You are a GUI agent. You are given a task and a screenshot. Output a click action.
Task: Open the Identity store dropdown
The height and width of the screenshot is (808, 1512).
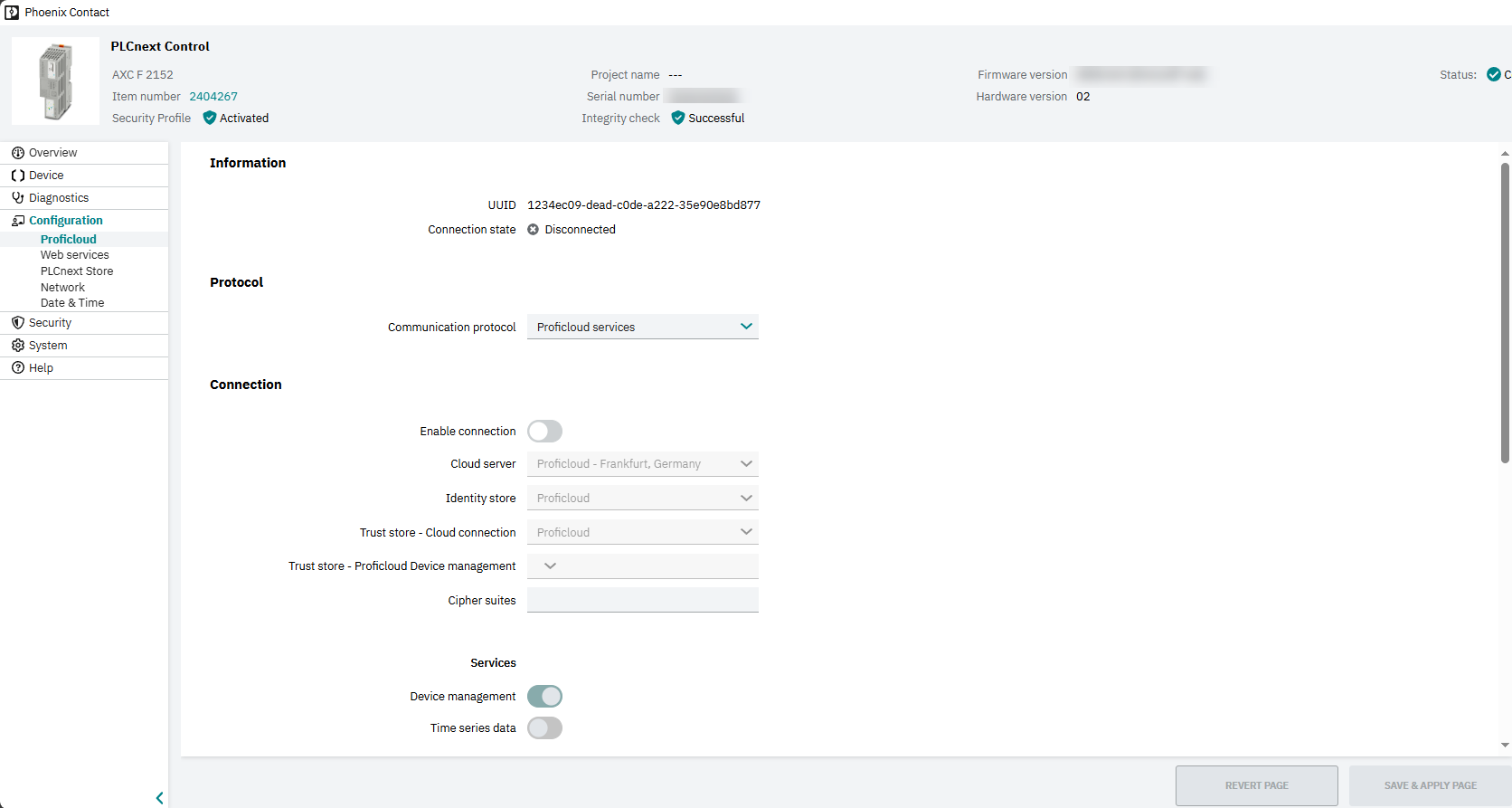pyautogui.click(x=643, y=498)
